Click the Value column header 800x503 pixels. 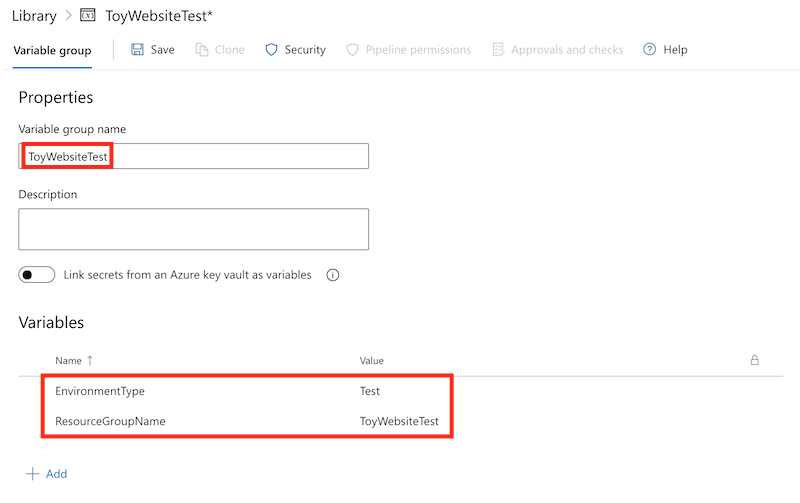371,361
